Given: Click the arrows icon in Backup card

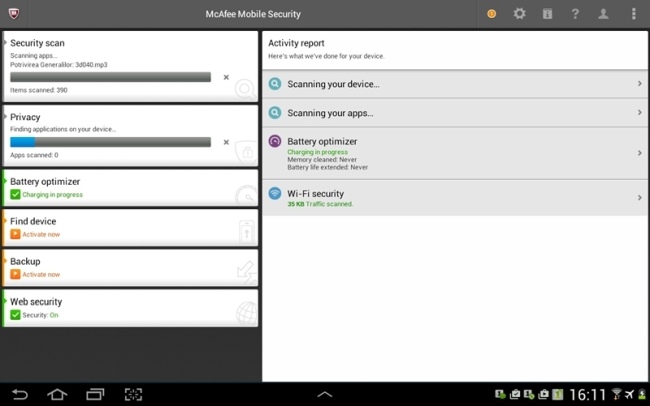Looking at the screenshot, I should point(247,272).
